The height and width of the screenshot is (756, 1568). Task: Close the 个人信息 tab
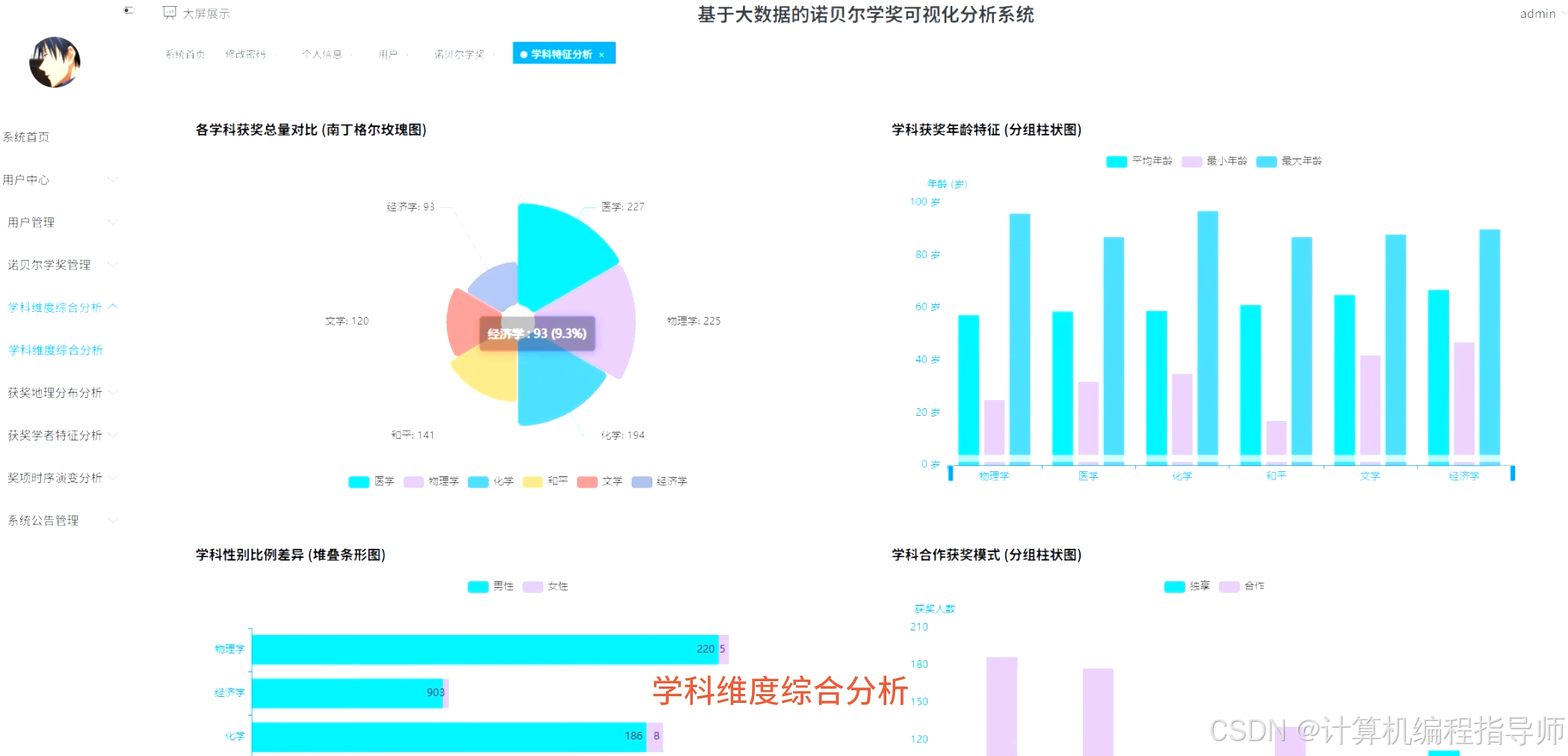click(351, 55)
